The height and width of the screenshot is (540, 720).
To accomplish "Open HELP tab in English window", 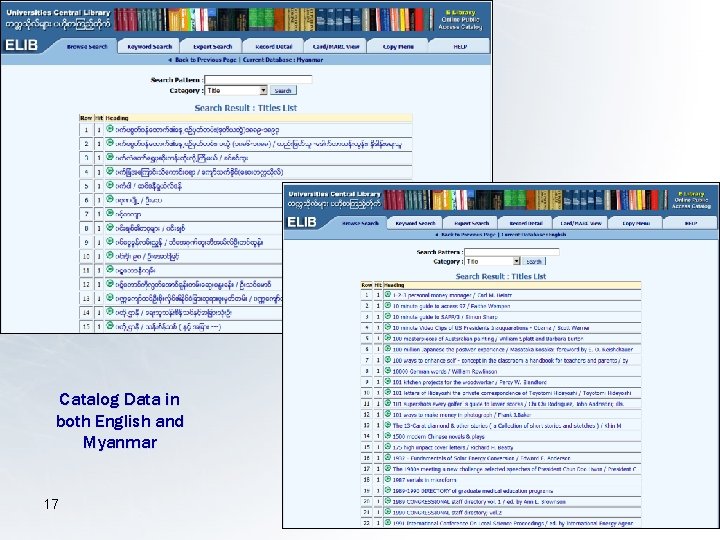I will tap(690, 223).
